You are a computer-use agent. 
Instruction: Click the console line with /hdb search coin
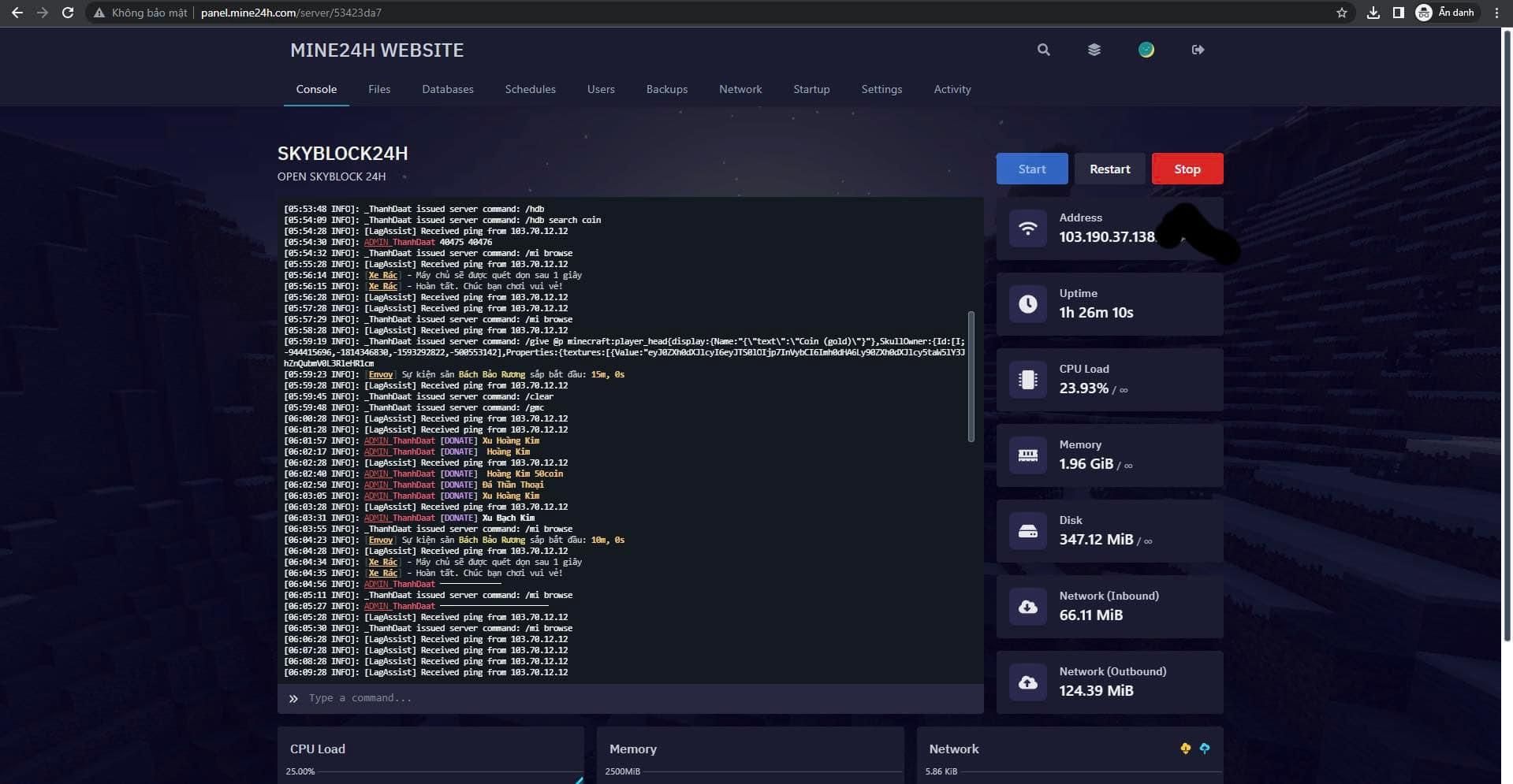[442, 221]
